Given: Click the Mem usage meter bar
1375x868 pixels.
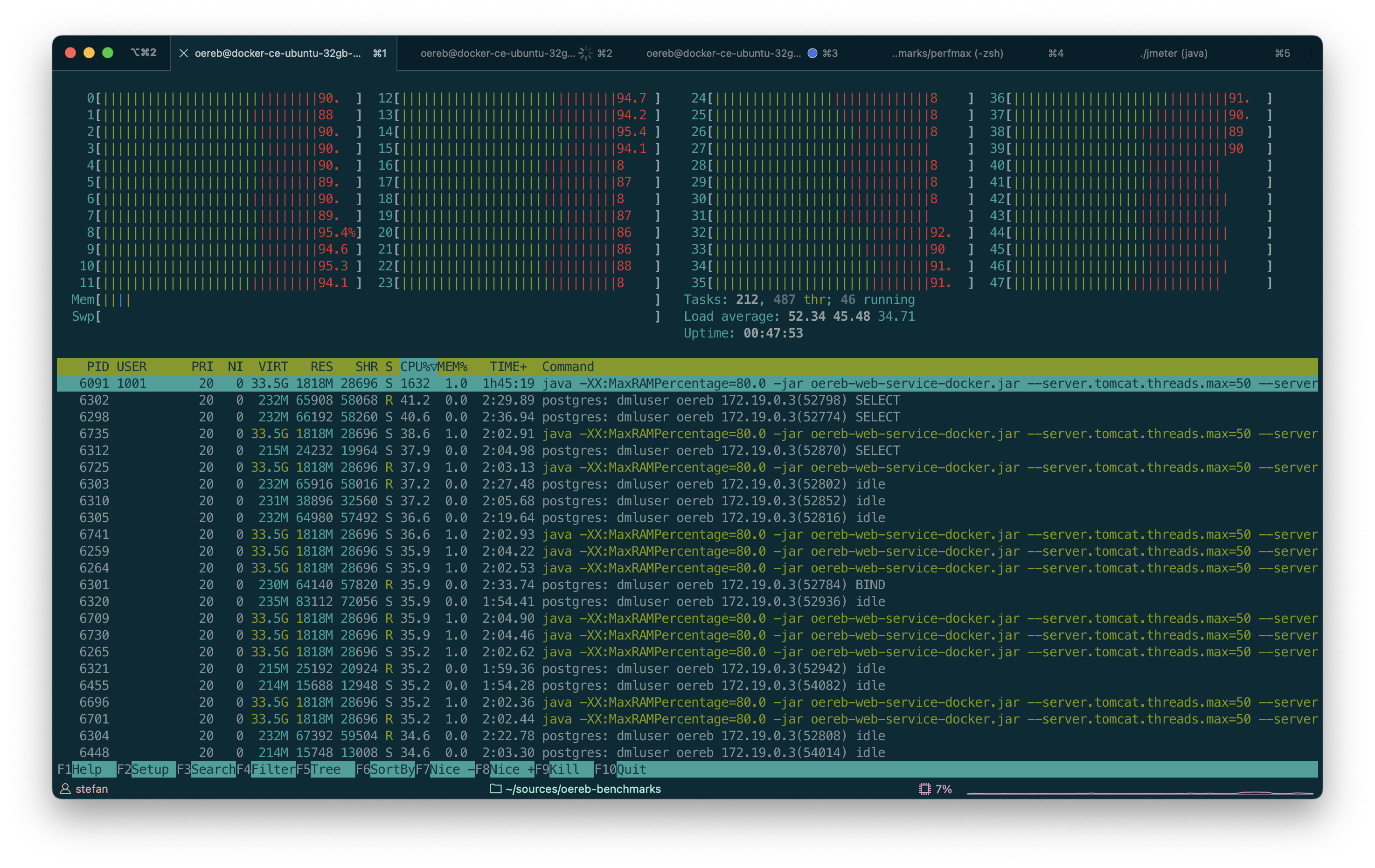Looking at the screenshot, I should 366,300.
